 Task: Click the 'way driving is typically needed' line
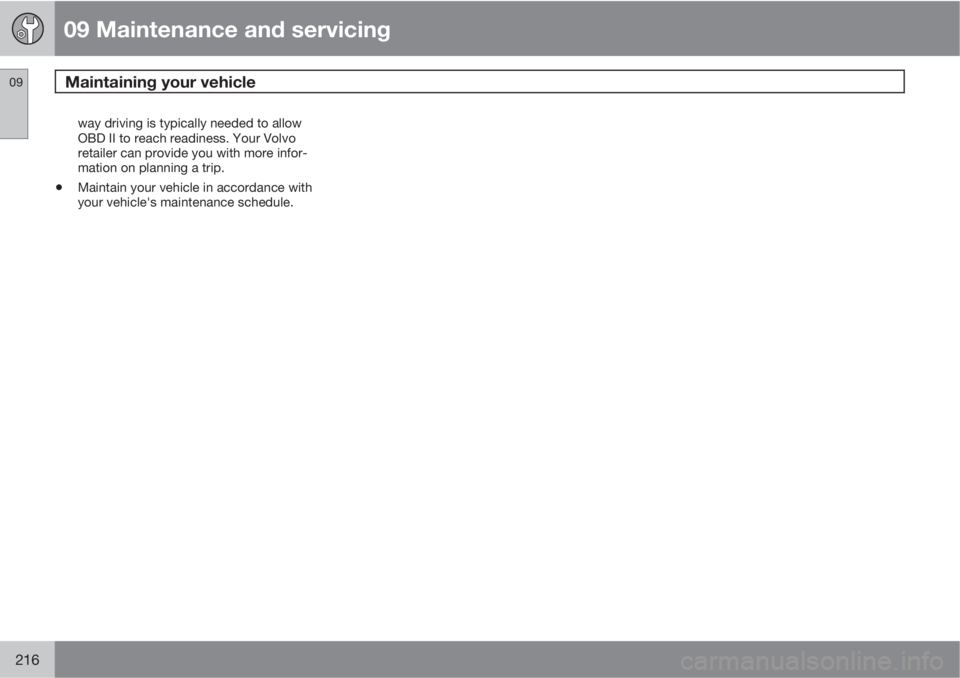click(x=189, y=123)
